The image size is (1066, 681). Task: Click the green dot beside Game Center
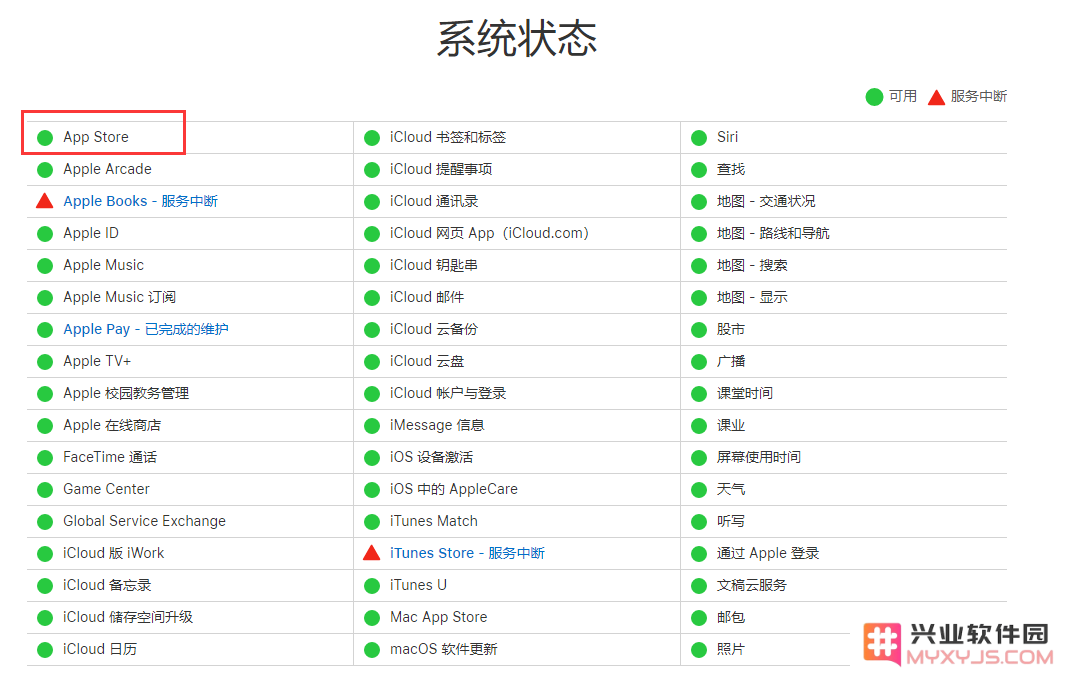pos(45,490)
